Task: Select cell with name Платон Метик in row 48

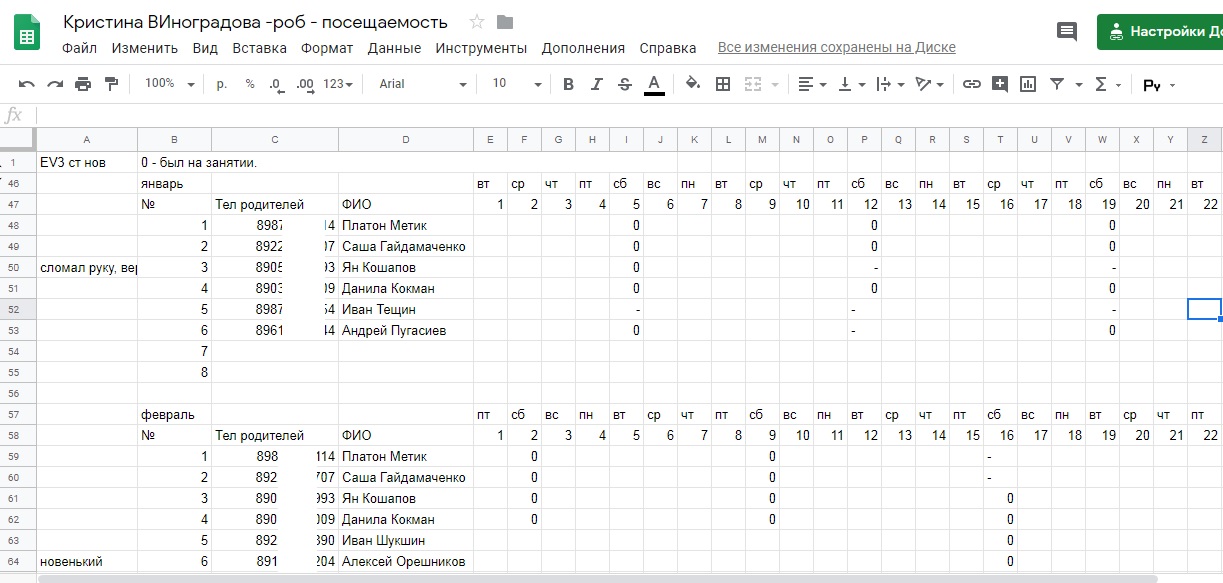Action: pos(405,225)
